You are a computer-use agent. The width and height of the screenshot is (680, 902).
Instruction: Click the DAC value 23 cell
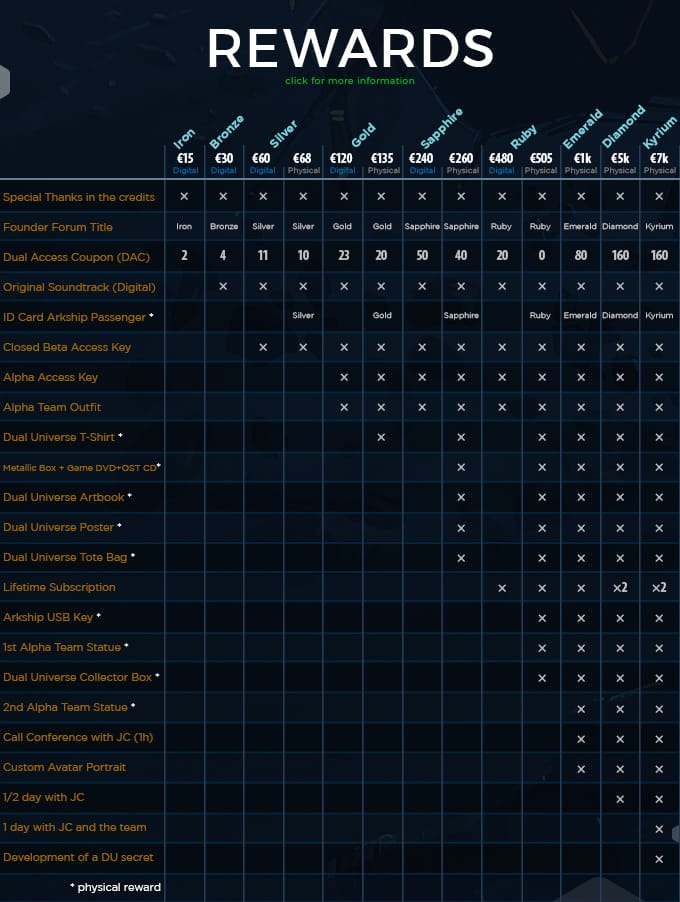(343, 256)
